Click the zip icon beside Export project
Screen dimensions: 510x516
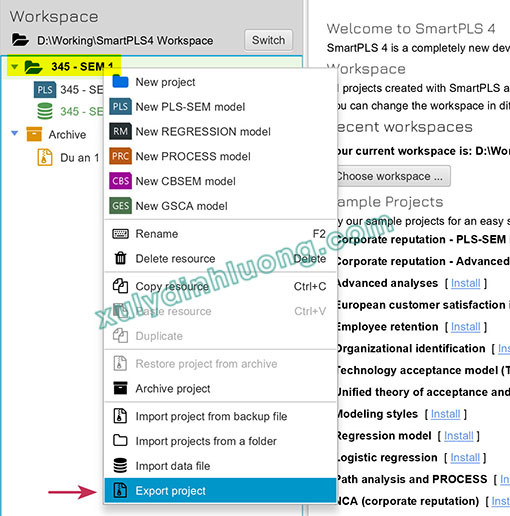[120, 490]
